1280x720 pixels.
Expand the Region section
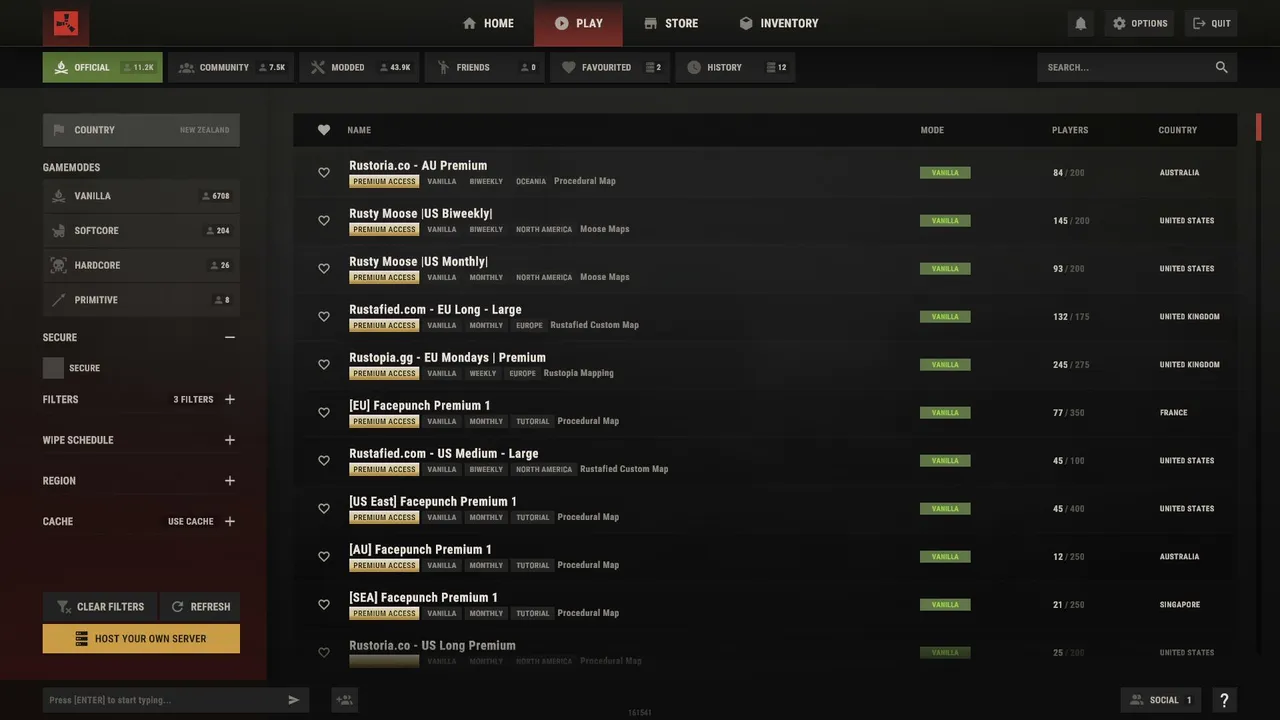pos(230,481)
